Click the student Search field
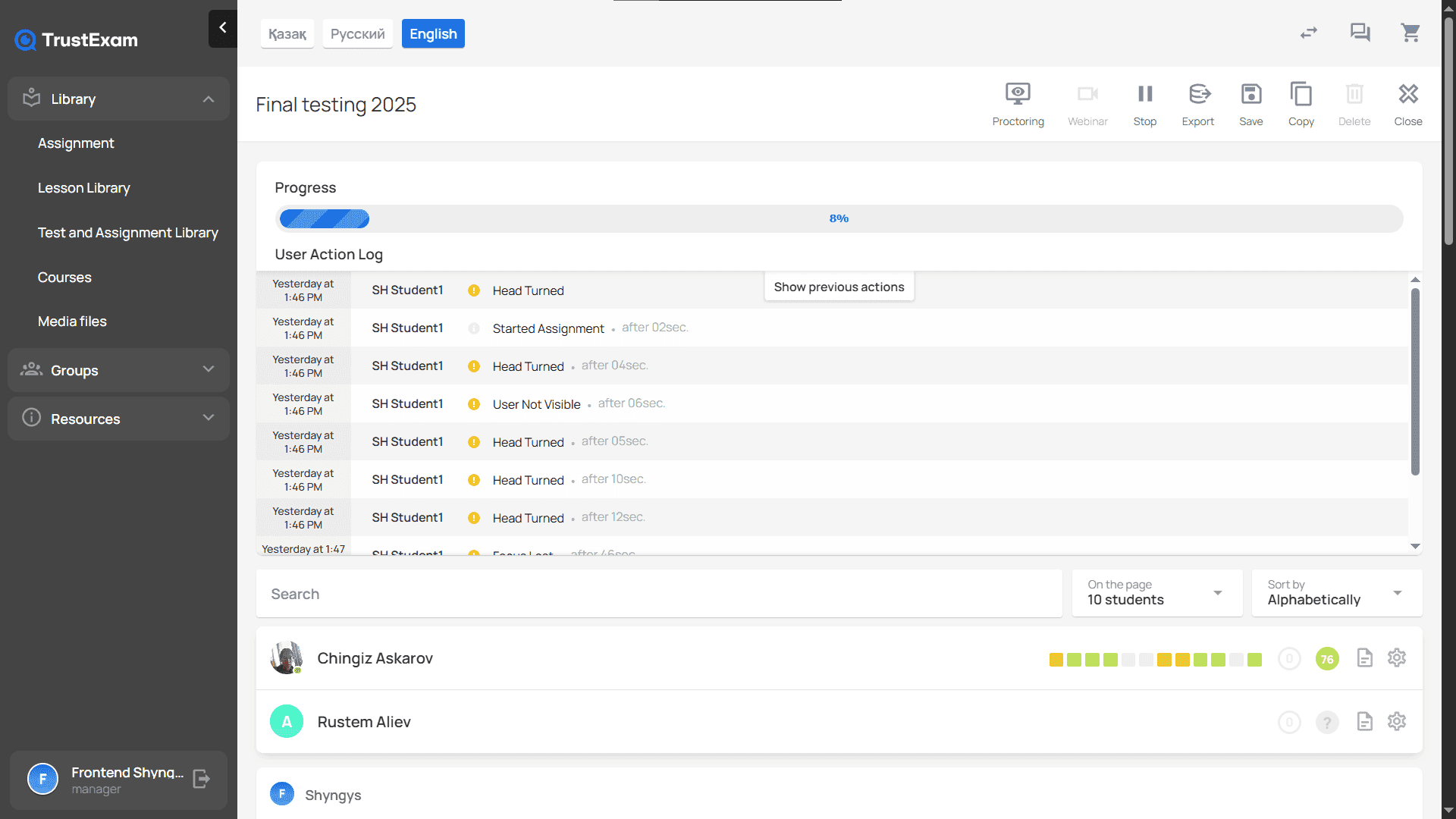Viewport: 1456px width, 819px height. click(x=659, y=594)
